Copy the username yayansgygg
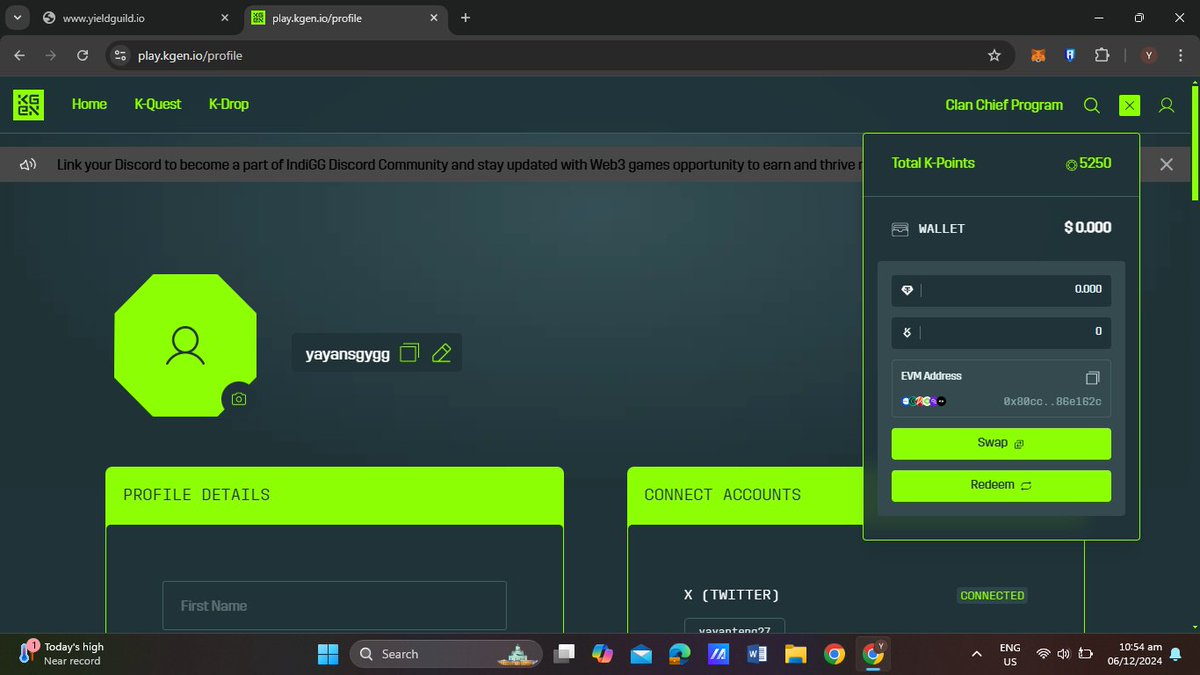 click(x=409, y=353)
